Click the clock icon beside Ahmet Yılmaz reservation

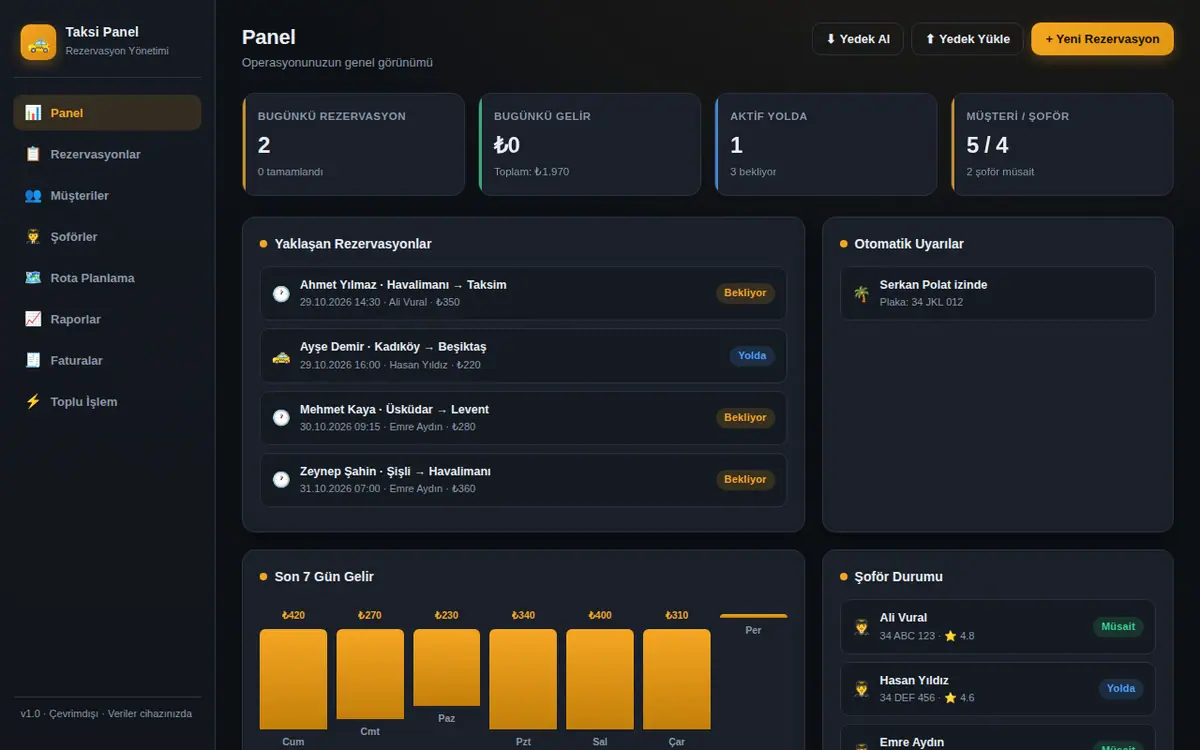281,294
